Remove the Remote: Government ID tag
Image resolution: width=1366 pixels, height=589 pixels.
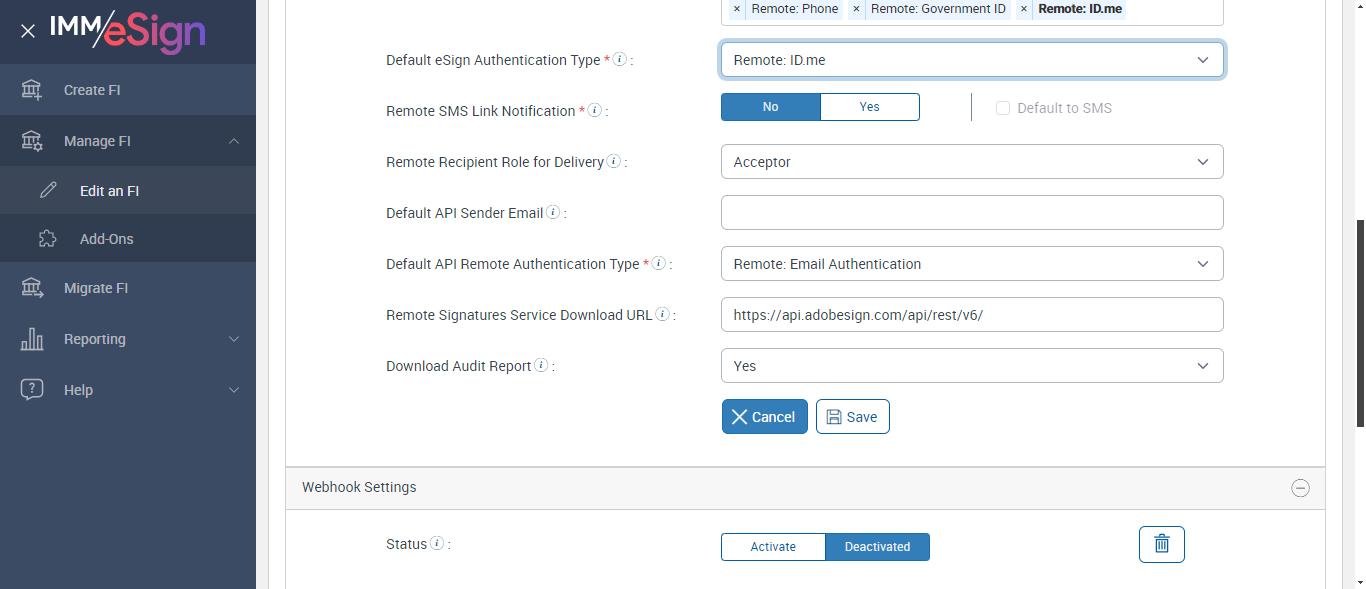856,9
